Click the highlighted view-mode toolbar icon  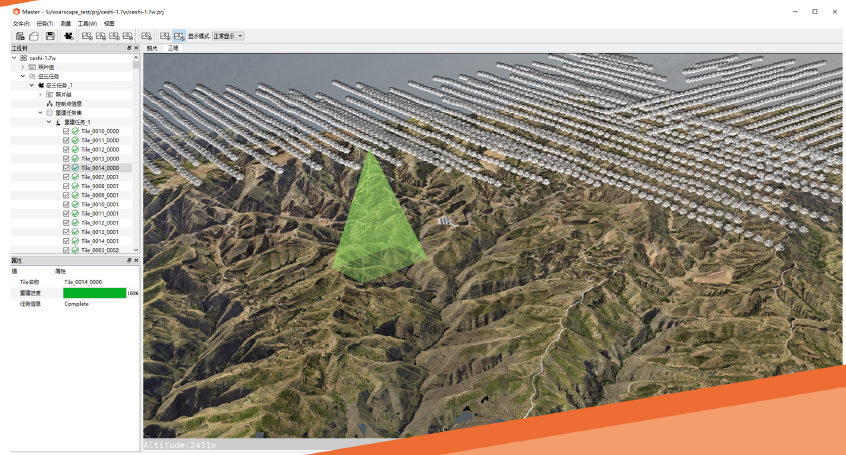[178, 36]
